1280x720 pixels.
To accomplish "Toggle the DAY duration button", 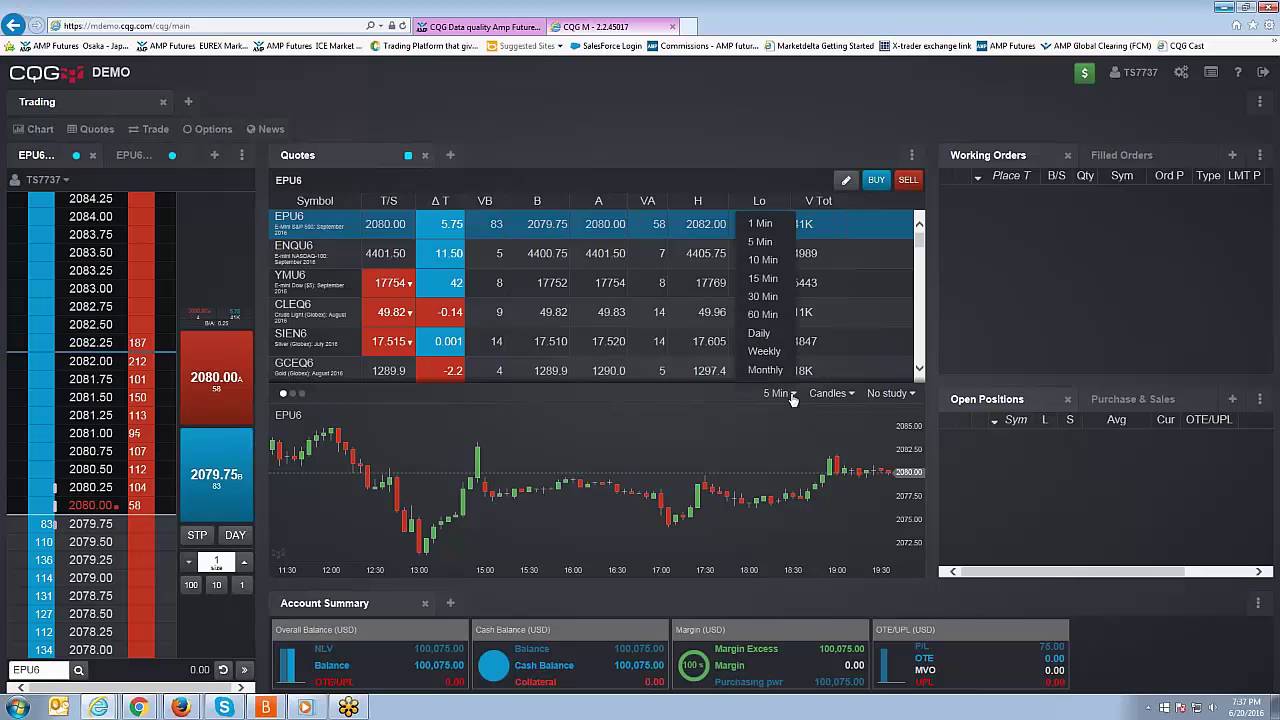I will [x=235, y=535].
